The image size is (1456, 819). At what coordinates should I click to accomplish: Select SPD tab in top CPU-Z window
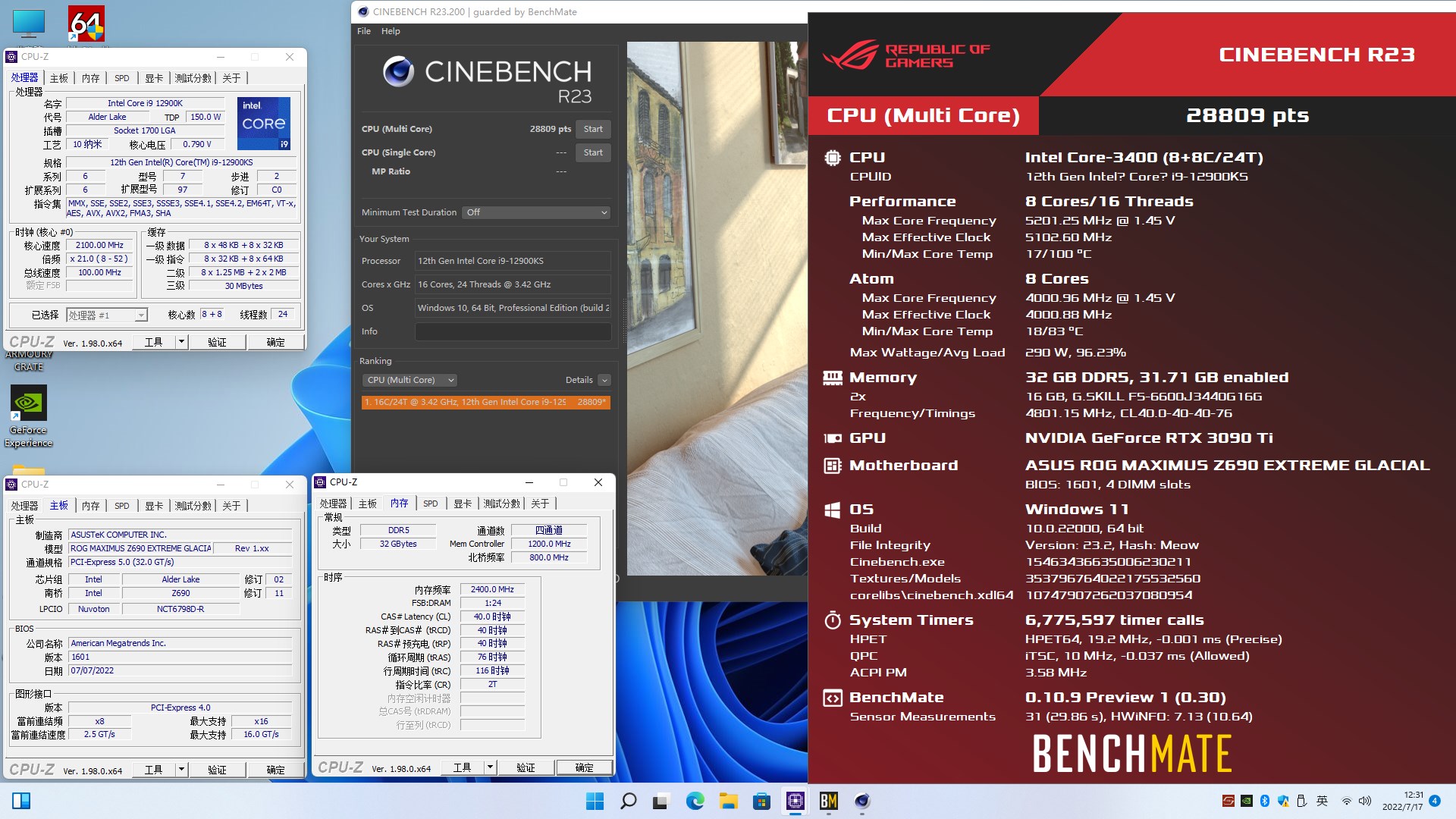(121, 78)
